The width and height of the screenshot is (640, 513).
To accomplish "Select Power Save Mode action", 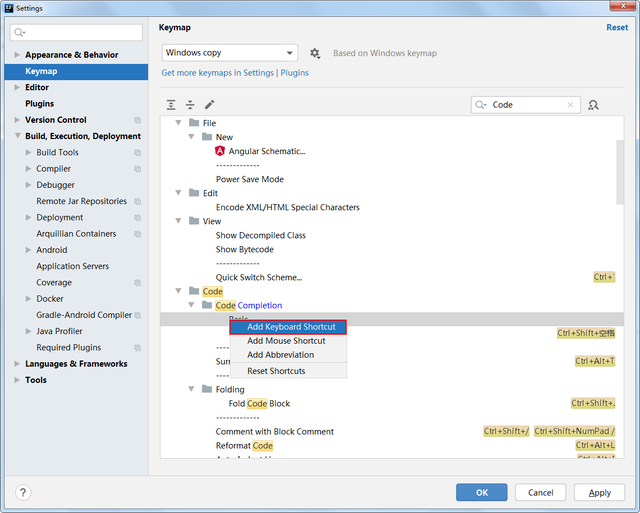I will click(x=250, y=179).
